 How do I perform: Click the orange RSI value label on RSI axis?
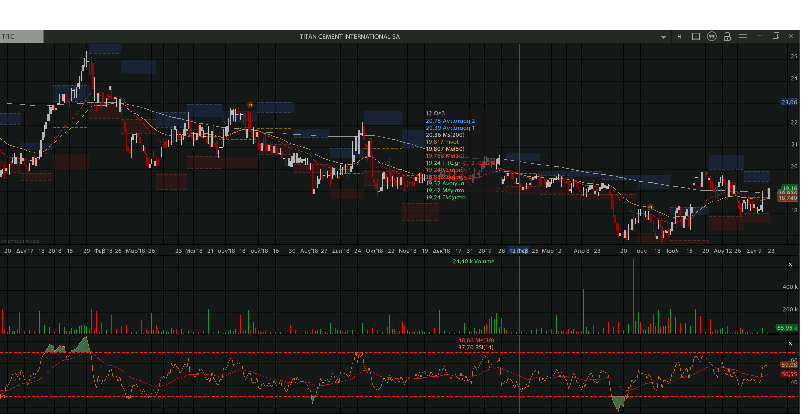pos(790,365)
